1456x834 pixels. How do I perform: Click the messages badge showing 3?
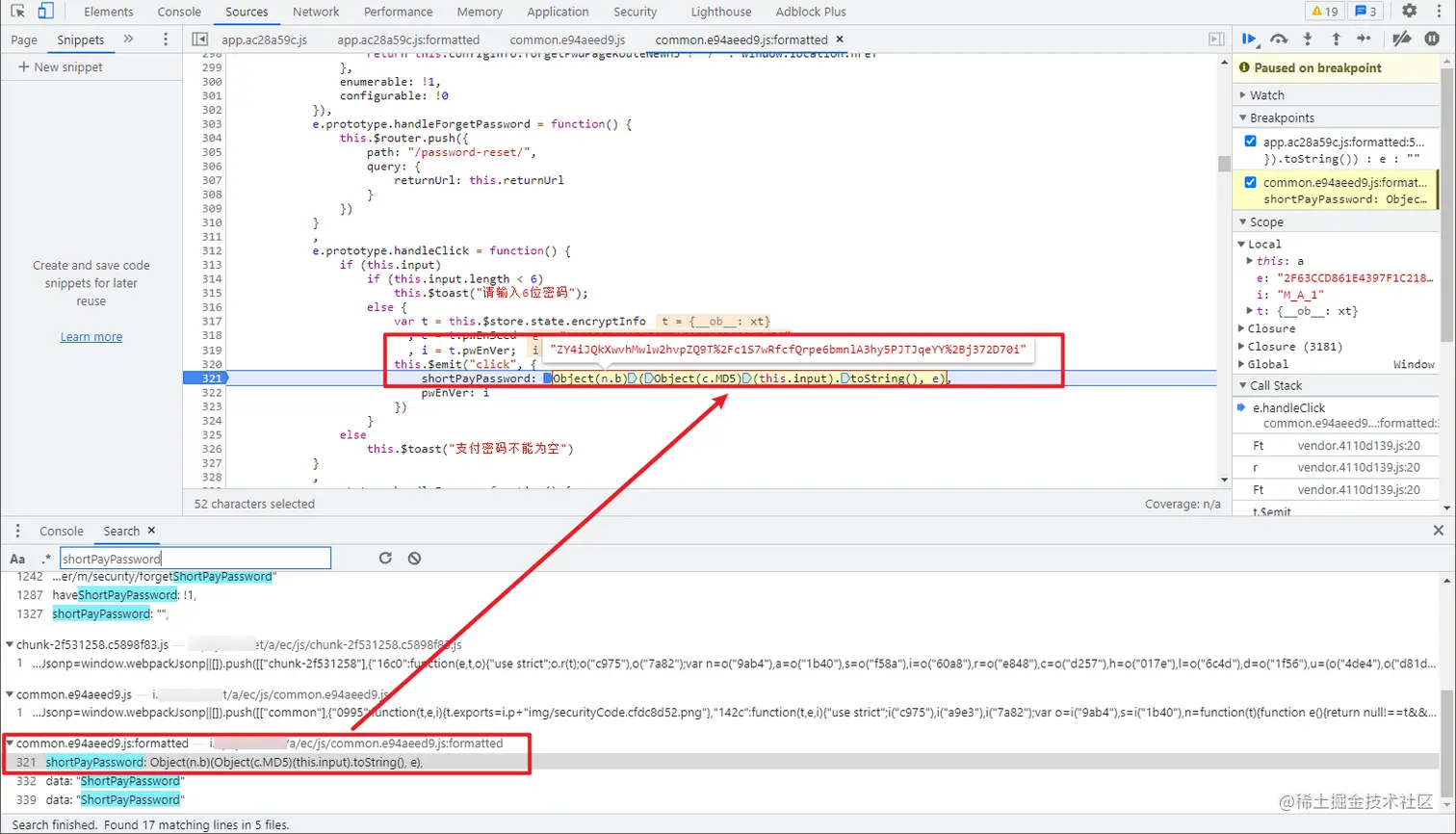pos(1365,12)
